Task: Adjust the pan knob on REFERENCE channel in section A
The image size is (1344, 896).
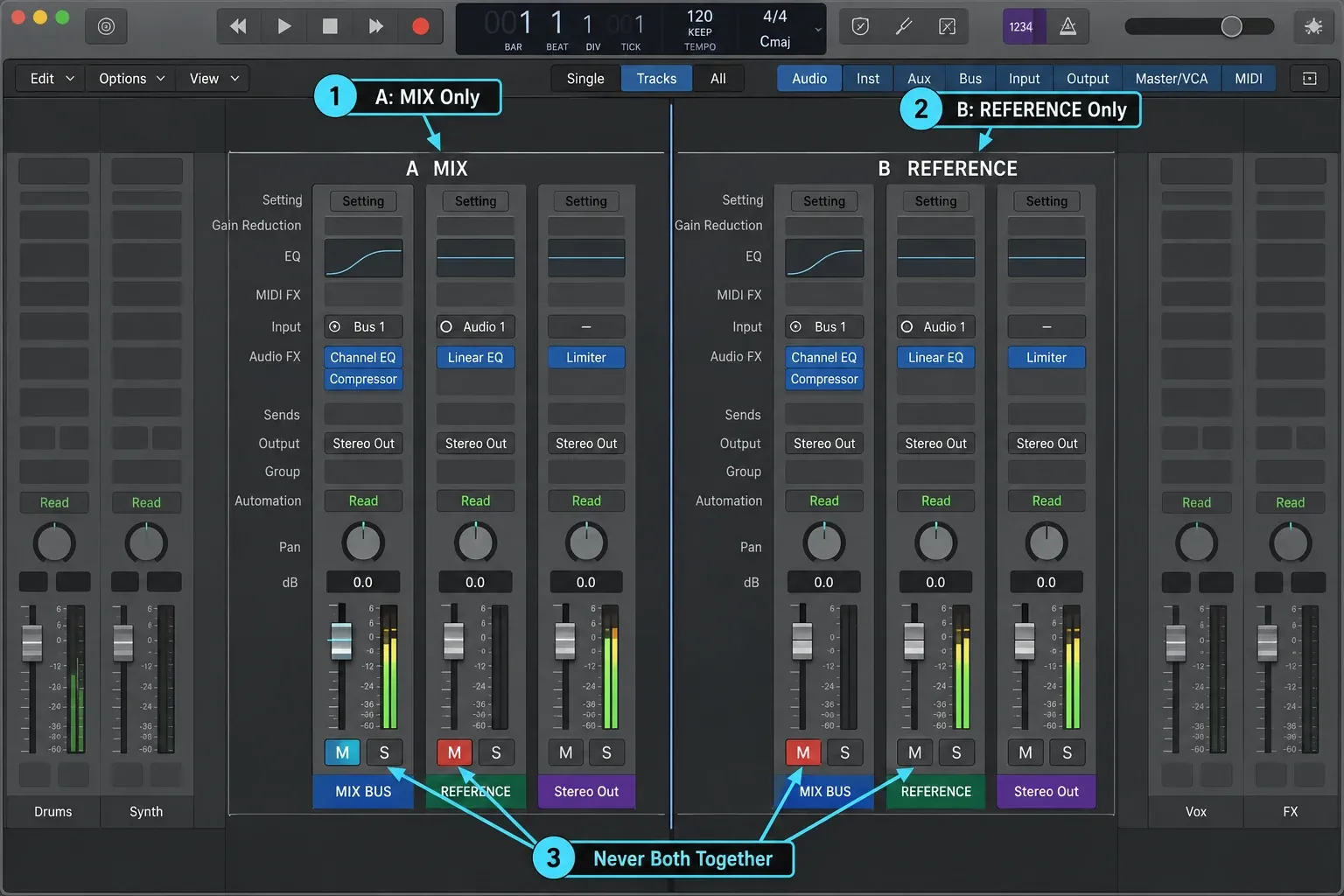Action: point(475,542)
